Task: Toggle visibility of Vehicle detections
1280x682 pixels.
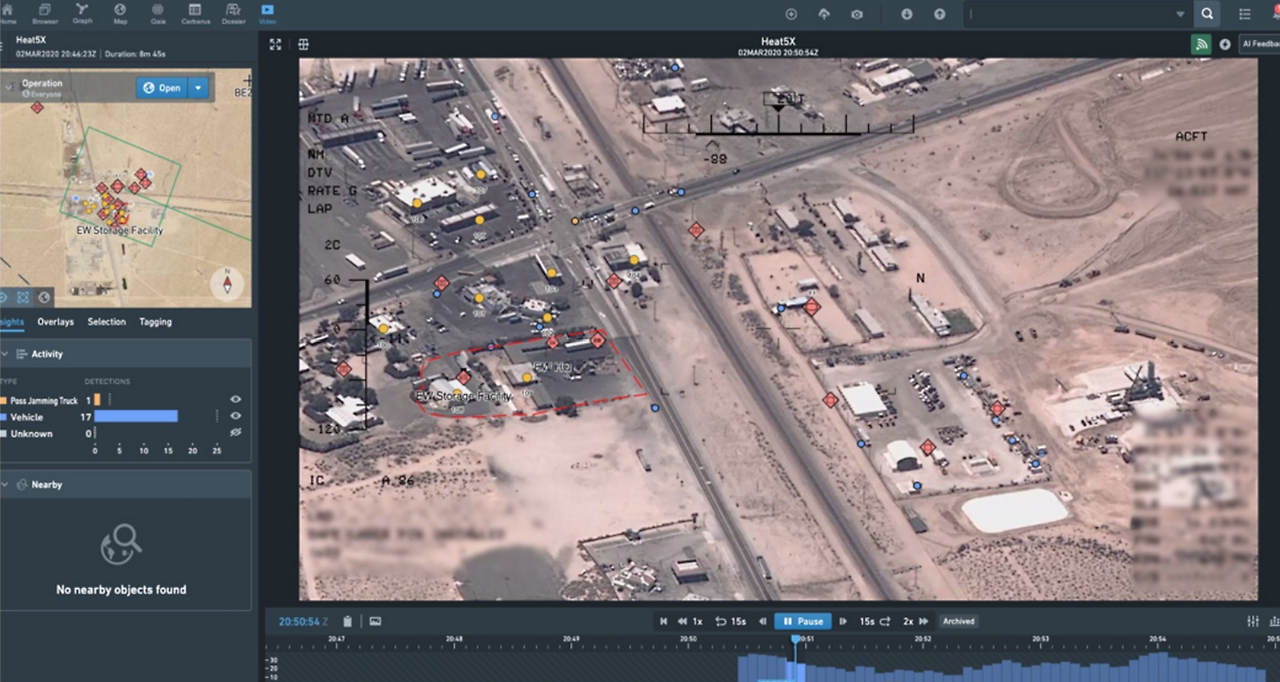Action: pyautogui.click(x=236, y=416)
